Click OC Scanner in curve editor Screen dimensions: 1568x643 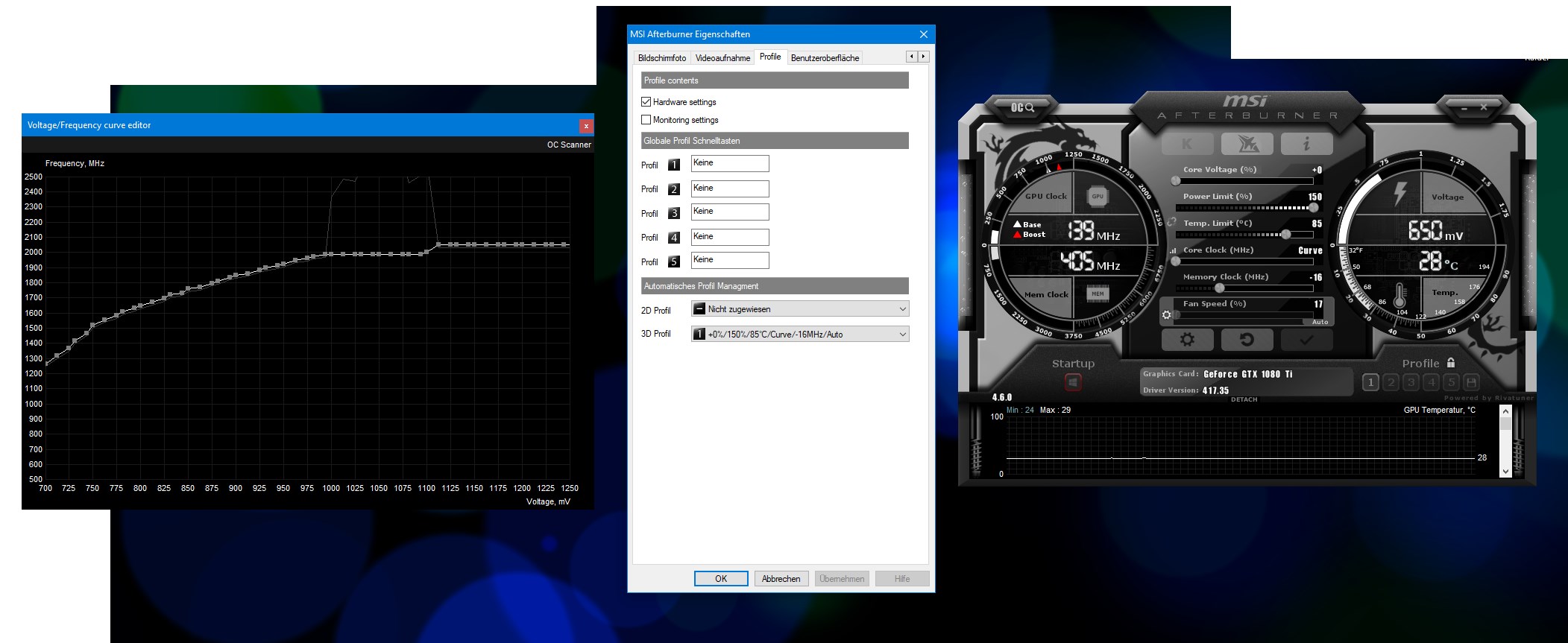coord(569,145)
